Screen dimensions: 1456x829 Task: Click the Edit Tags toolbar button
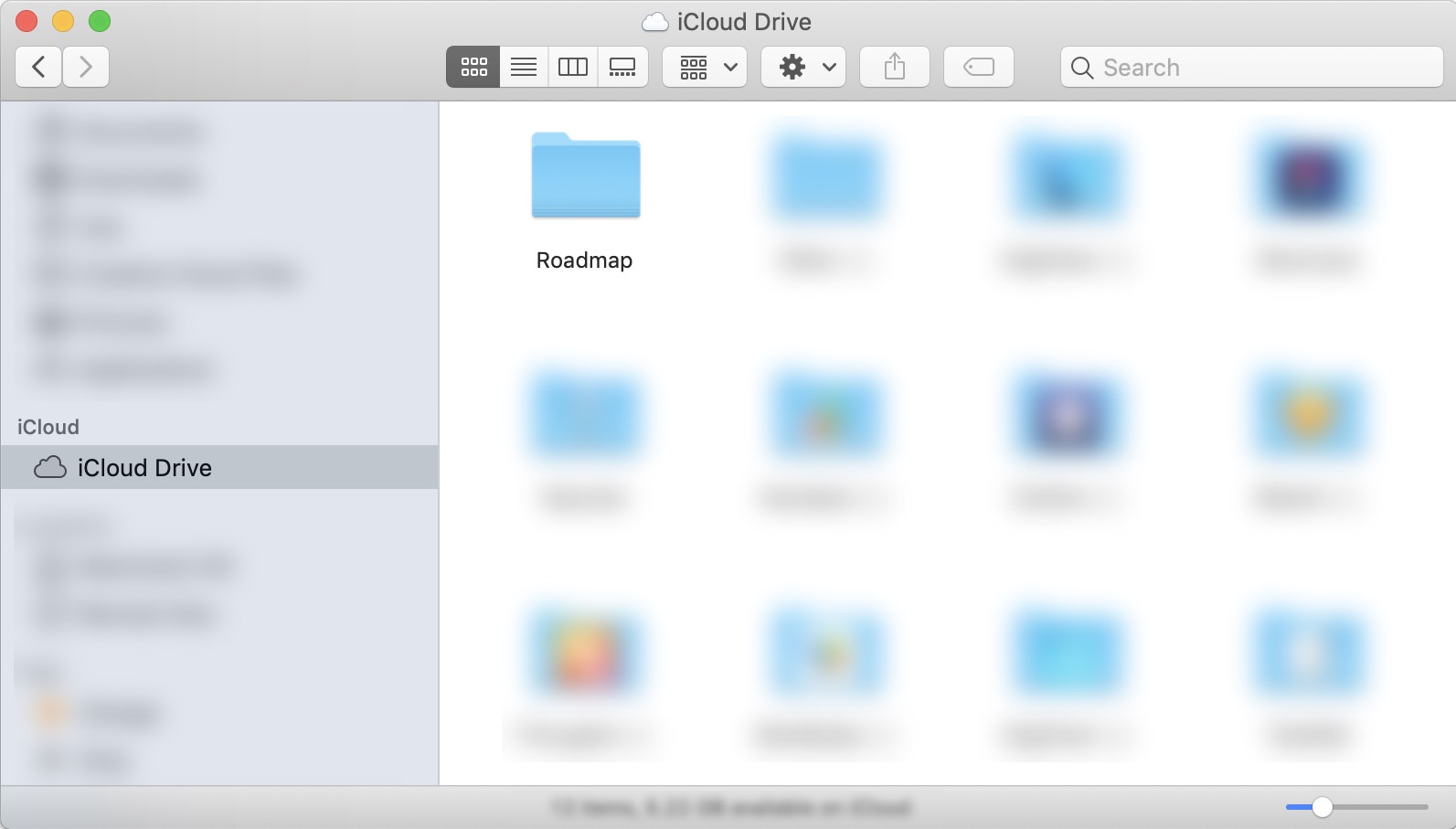(978, 67)
